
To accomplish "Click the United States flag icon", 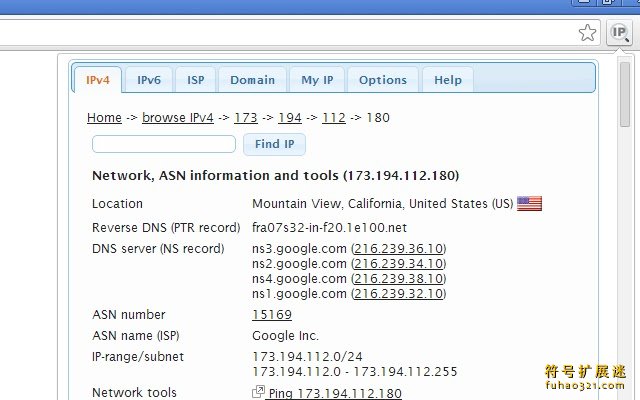I will pos(529,203).
